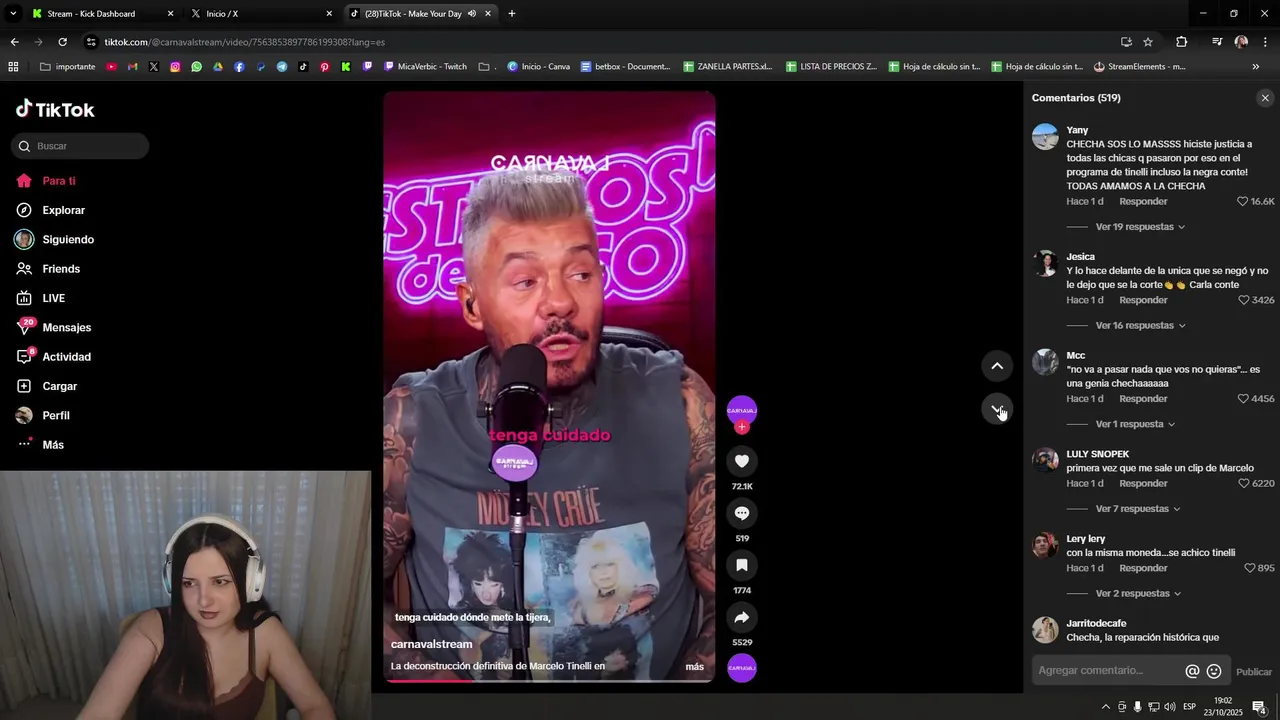1280x720 pixels.
Task: Like Jesica's comment with 3426 likes
Action: point(1244,300)
